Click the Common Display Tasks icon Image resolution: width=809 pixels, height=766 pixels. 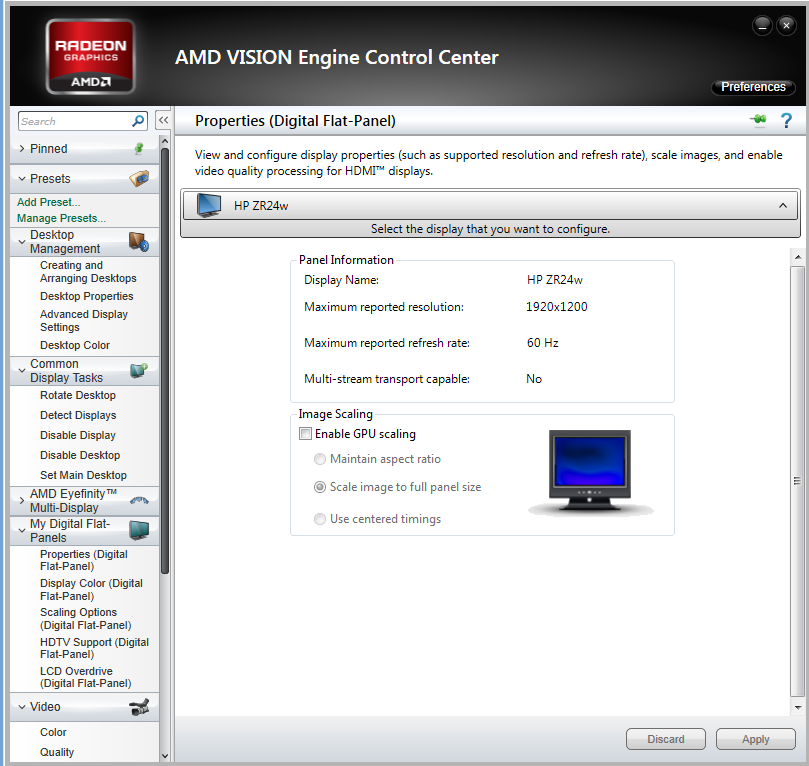pyautogui.click(x=139, y=370)
